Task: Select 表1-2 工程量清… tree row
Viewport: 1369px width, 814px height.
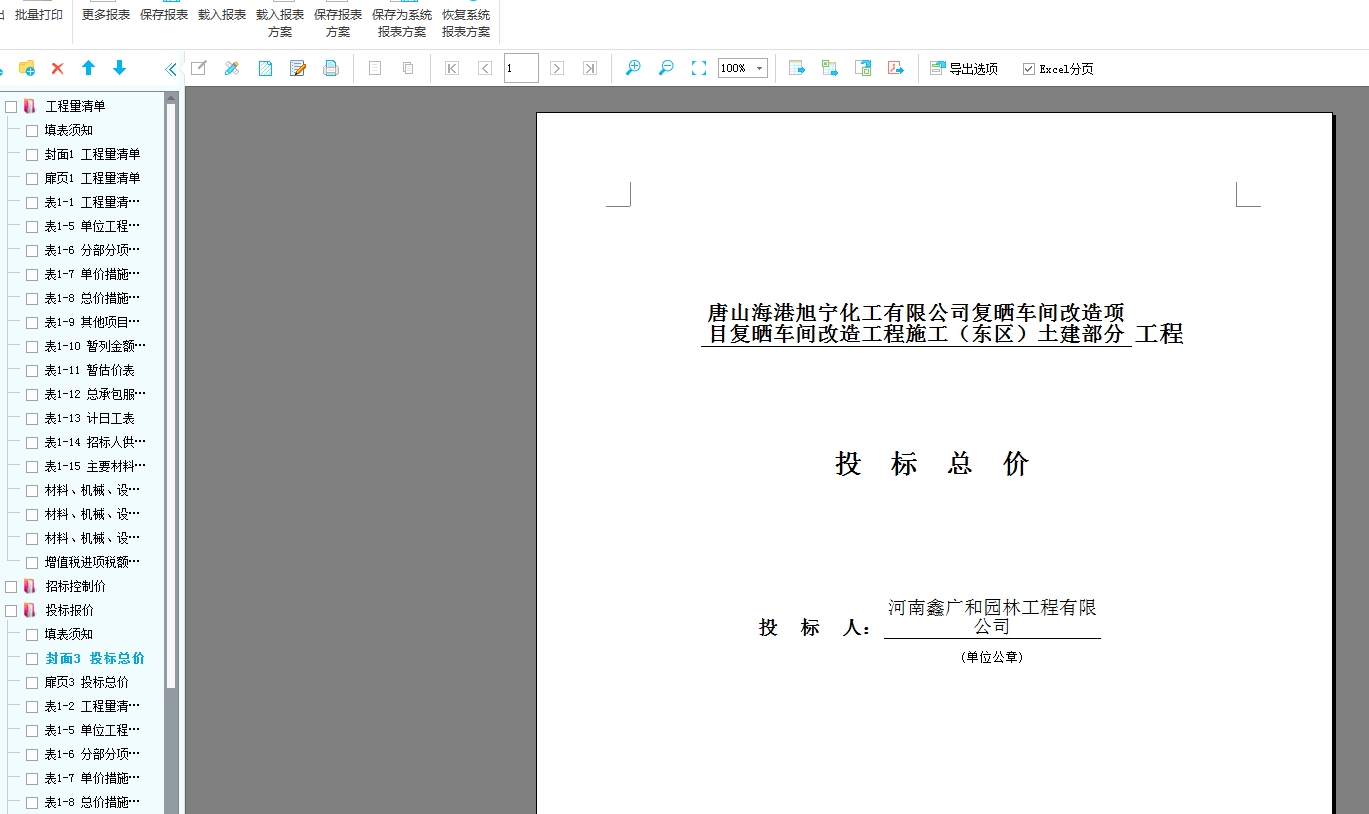Action: 92,706
